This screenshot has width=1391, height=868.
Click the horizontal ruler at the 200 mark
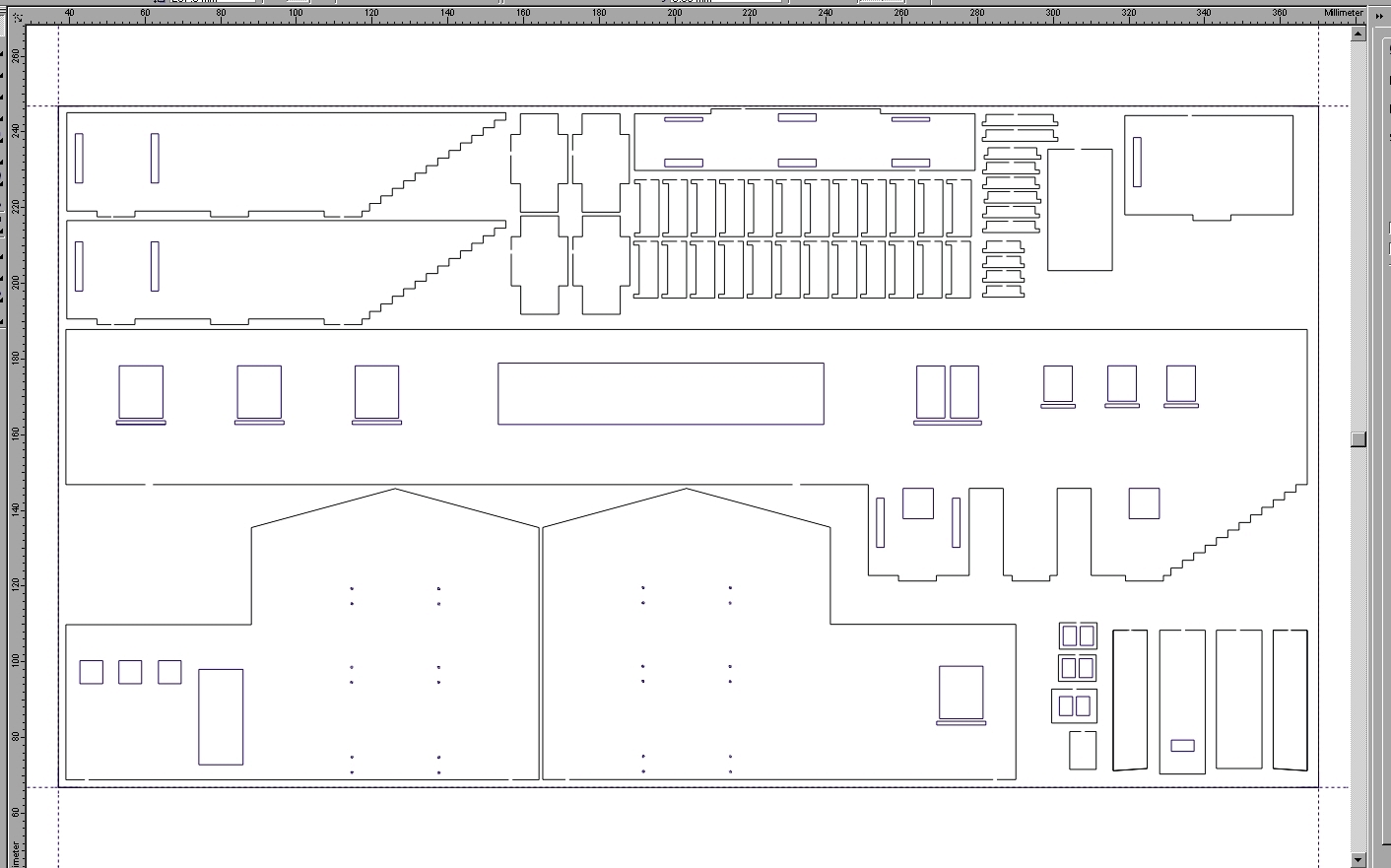tap(675, 14)
